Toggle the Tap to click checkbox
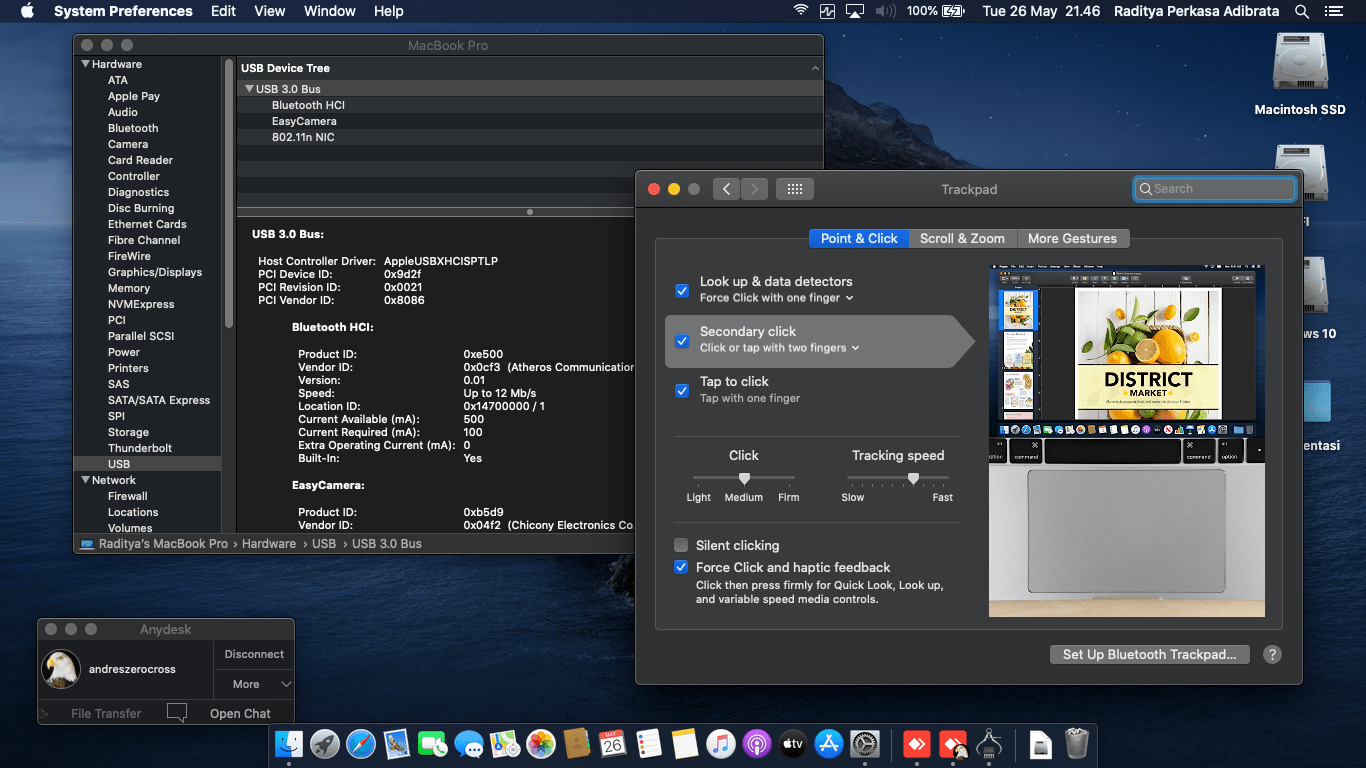This screenshot has height=768, width=1366. point(682,391)
